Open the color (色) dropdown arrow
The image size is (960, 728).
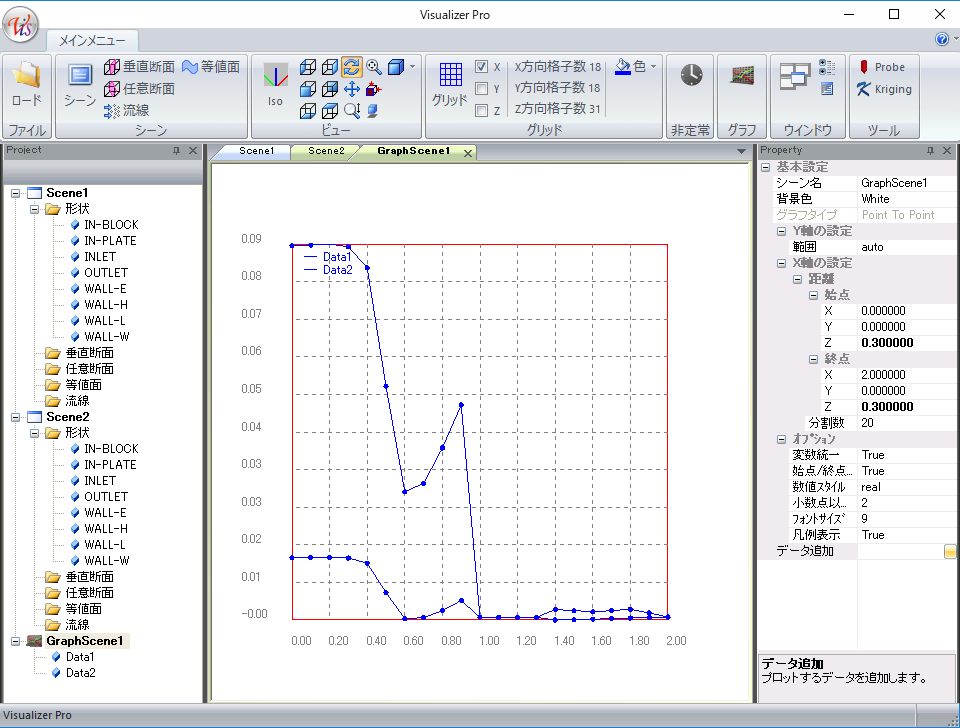[654, 67]
